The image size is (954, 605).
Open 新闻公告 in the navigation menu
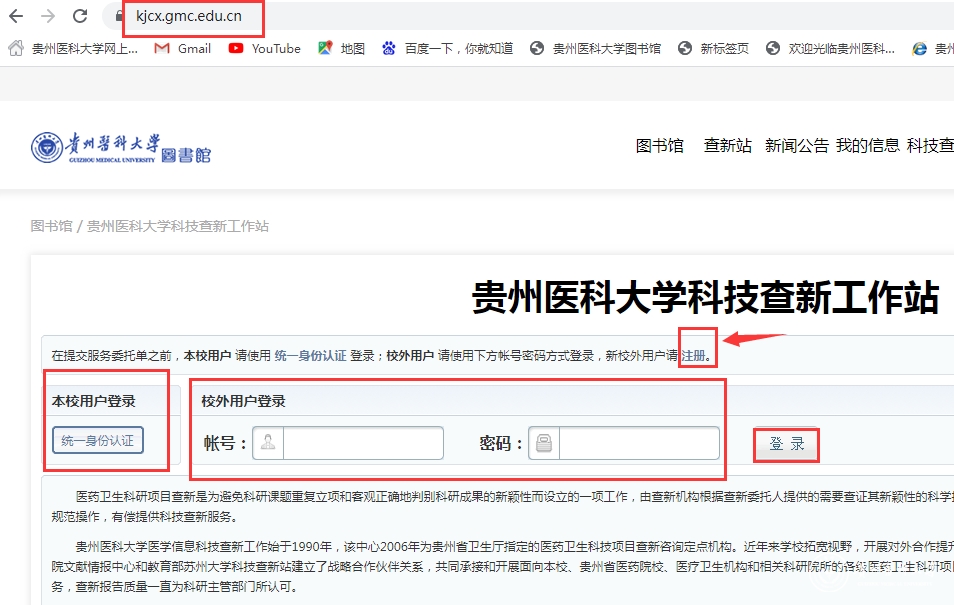796,146
